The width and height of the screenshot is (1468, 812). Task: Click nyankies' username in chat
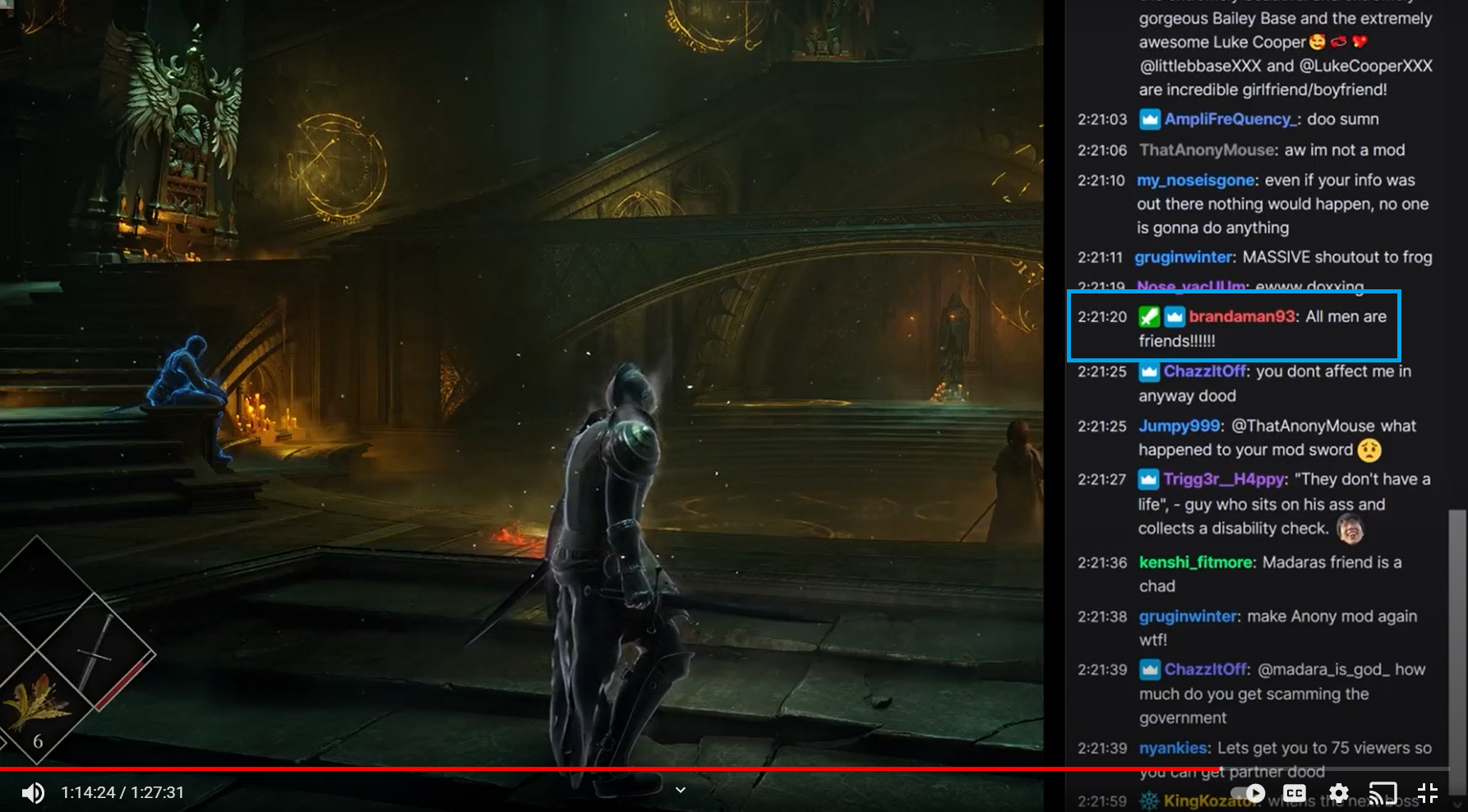point(1173,749)
